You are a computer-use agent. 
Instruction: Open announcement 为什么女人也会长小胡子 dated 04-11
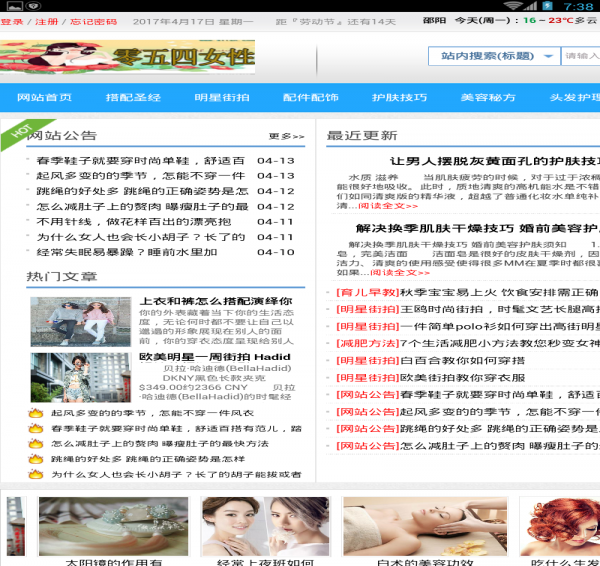point(140,237)
